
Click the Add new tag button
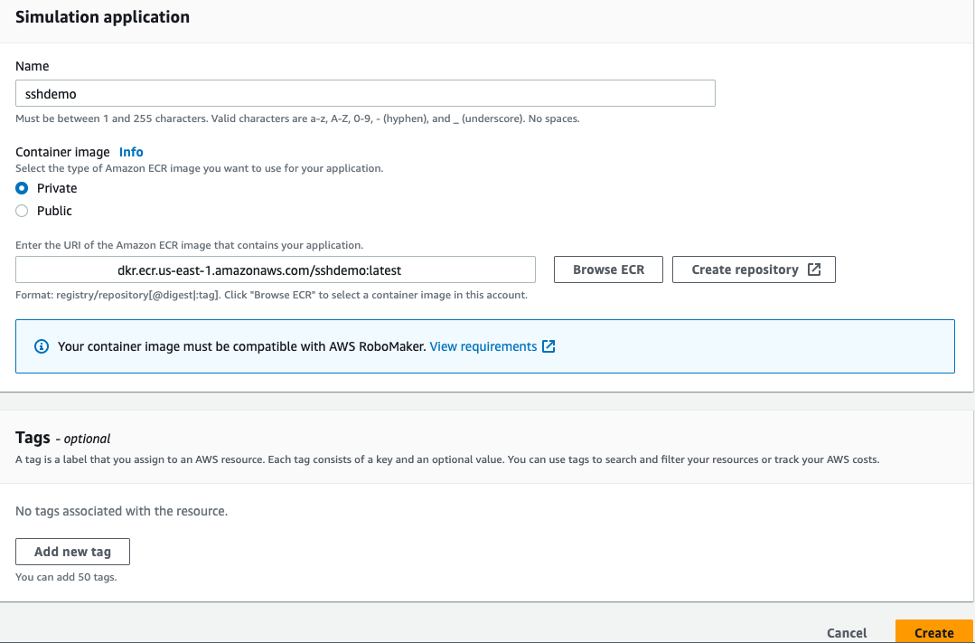point(72,551)
